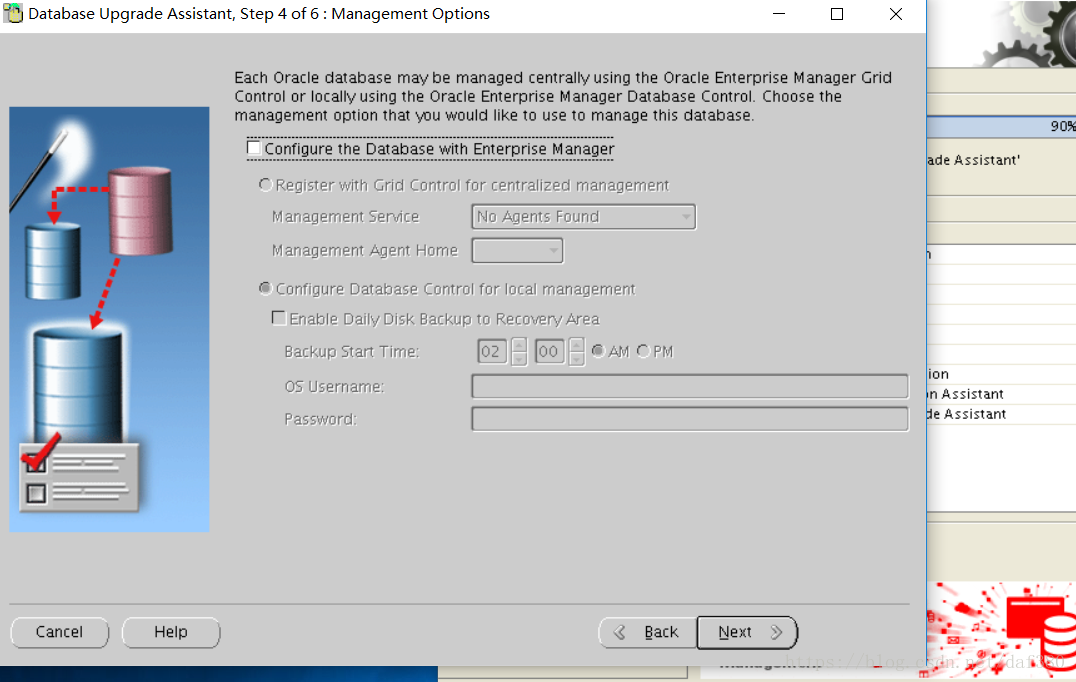Click the backup hour field showing 02
This screenshot has width=1076, height=682.
492,352
